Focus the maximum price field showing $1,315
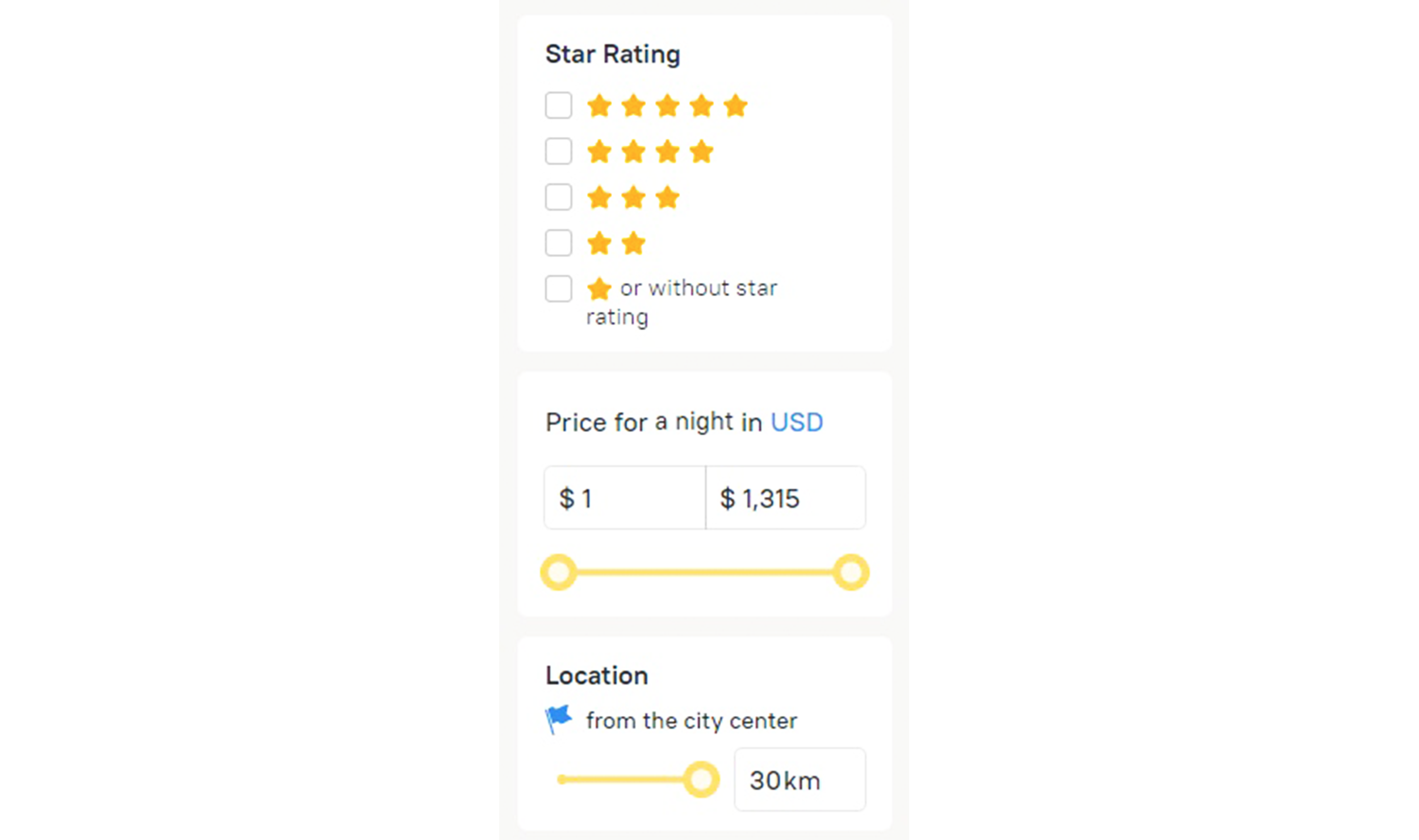Image resolution: width=1419 pixels, height=840 pixels. [785, 498]
